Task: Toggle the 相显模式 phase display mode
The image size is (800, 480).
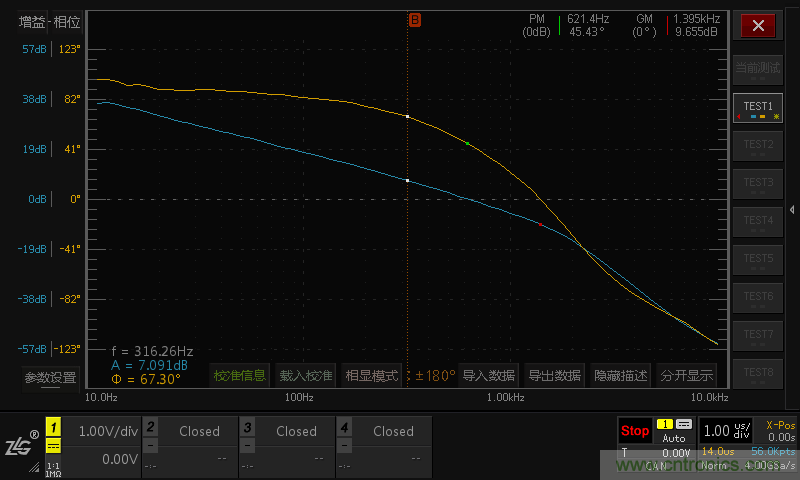Action: point(371,376)
